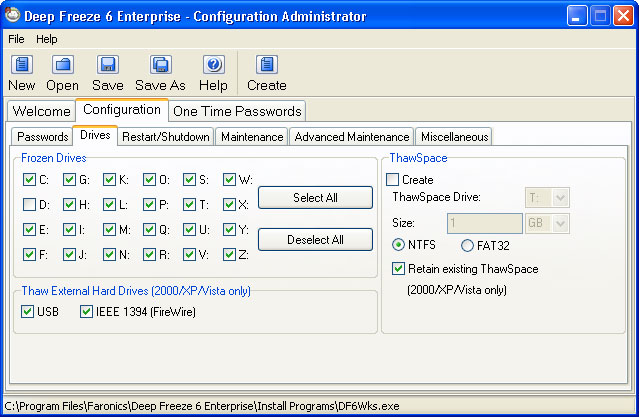639x417 pixels.
Task: Minimize the Configuration Administrator window
Action: pyautogui.click(x=577, y=16)
